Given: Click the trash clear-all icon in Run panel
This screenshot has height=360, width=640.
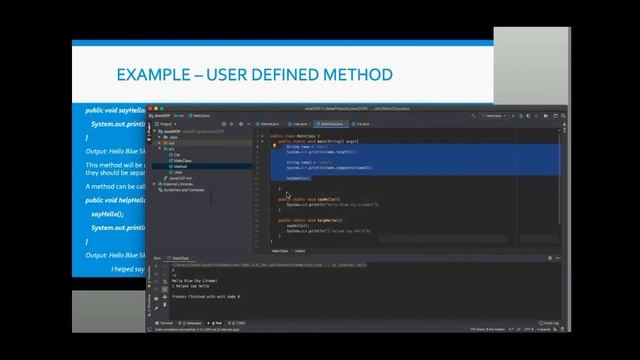Looking at the screenshot, I should pos(164,304).
